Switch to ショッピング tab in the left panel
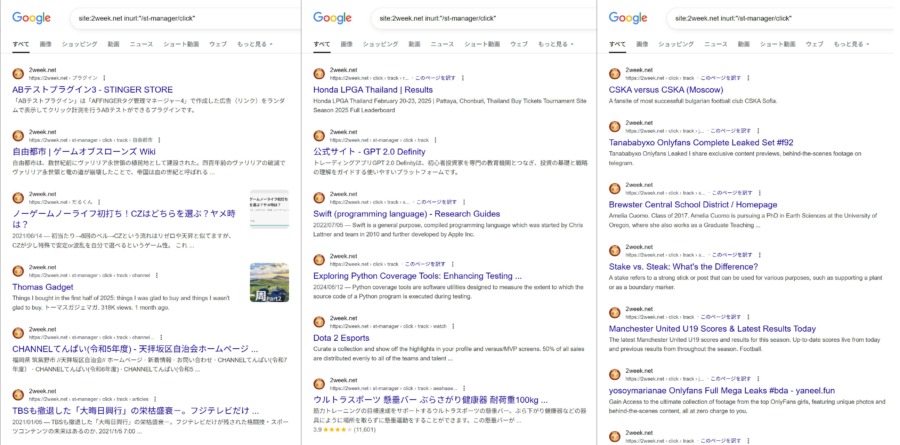900x445 pixels. (x=79, y=44)
